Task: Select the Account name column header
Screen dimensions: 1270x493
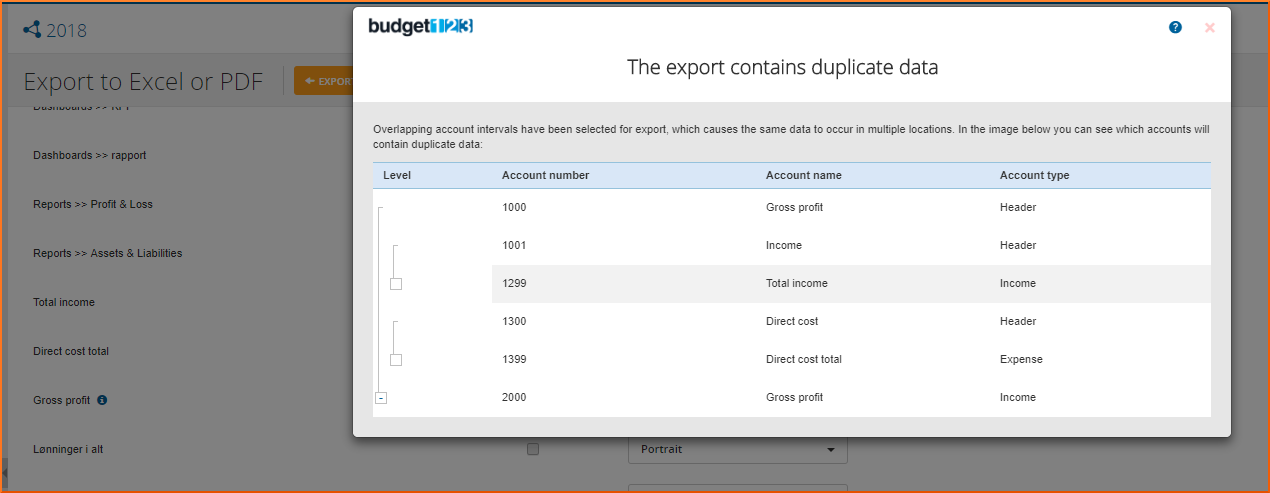Action: (803, 175)
